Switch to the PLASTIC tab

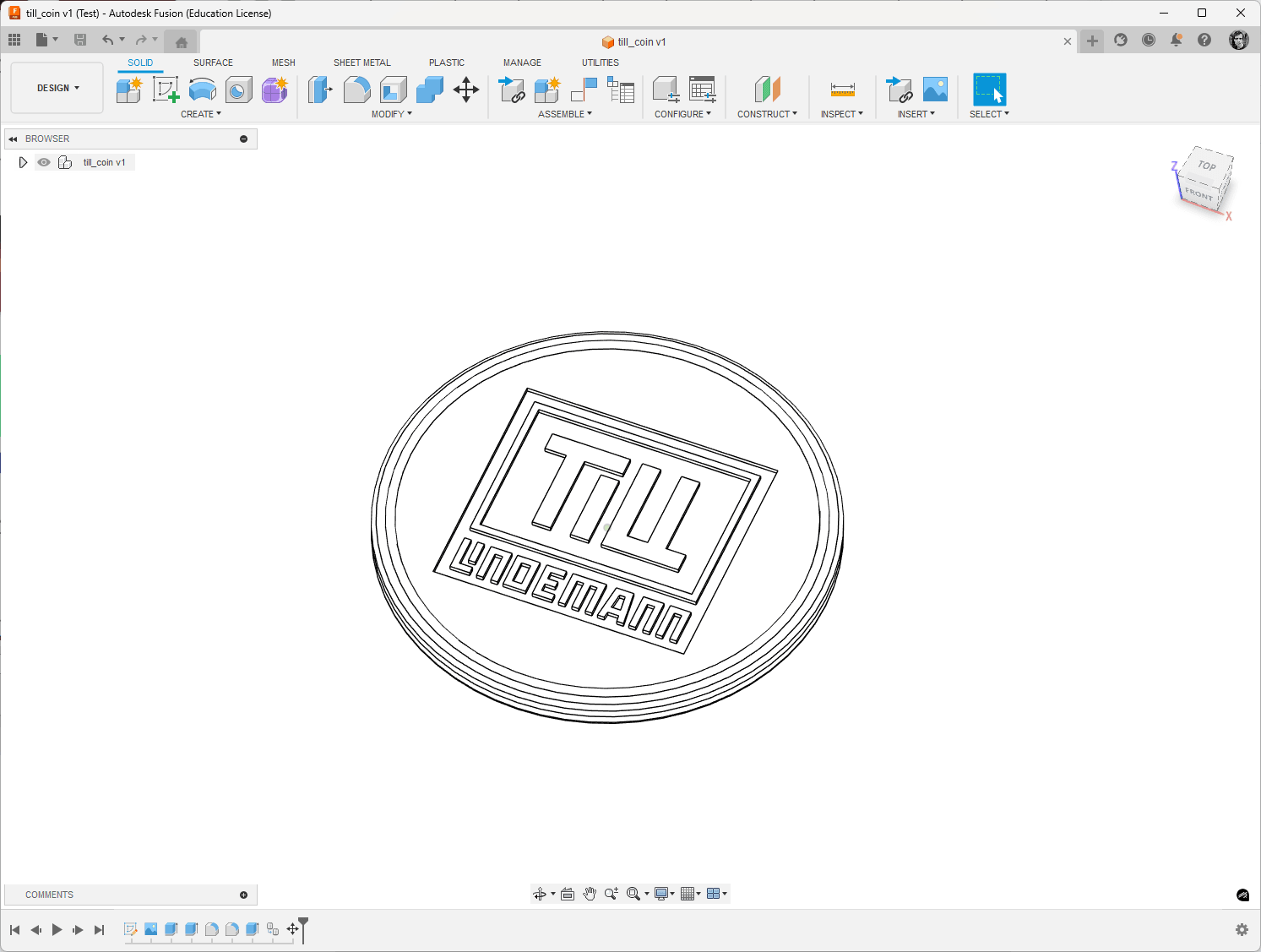(x=447, y=63)
